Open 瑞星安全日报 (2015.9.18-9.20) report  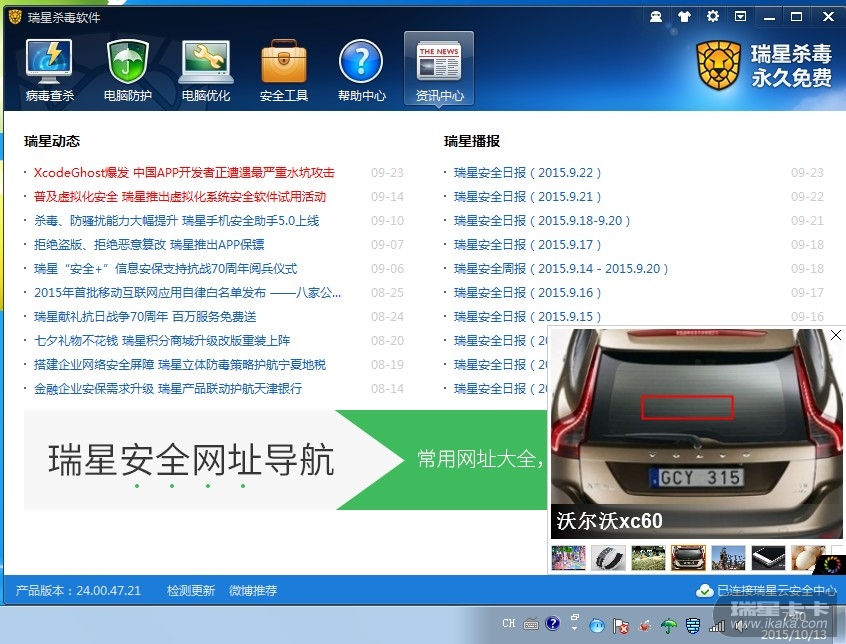(542, 221)
